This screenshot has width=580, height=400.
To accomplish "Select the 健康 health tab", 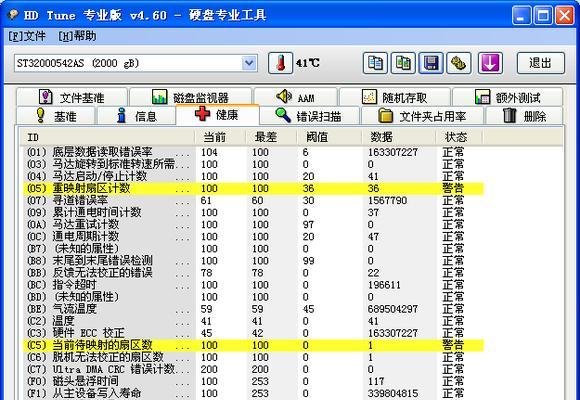I will 217,115.
